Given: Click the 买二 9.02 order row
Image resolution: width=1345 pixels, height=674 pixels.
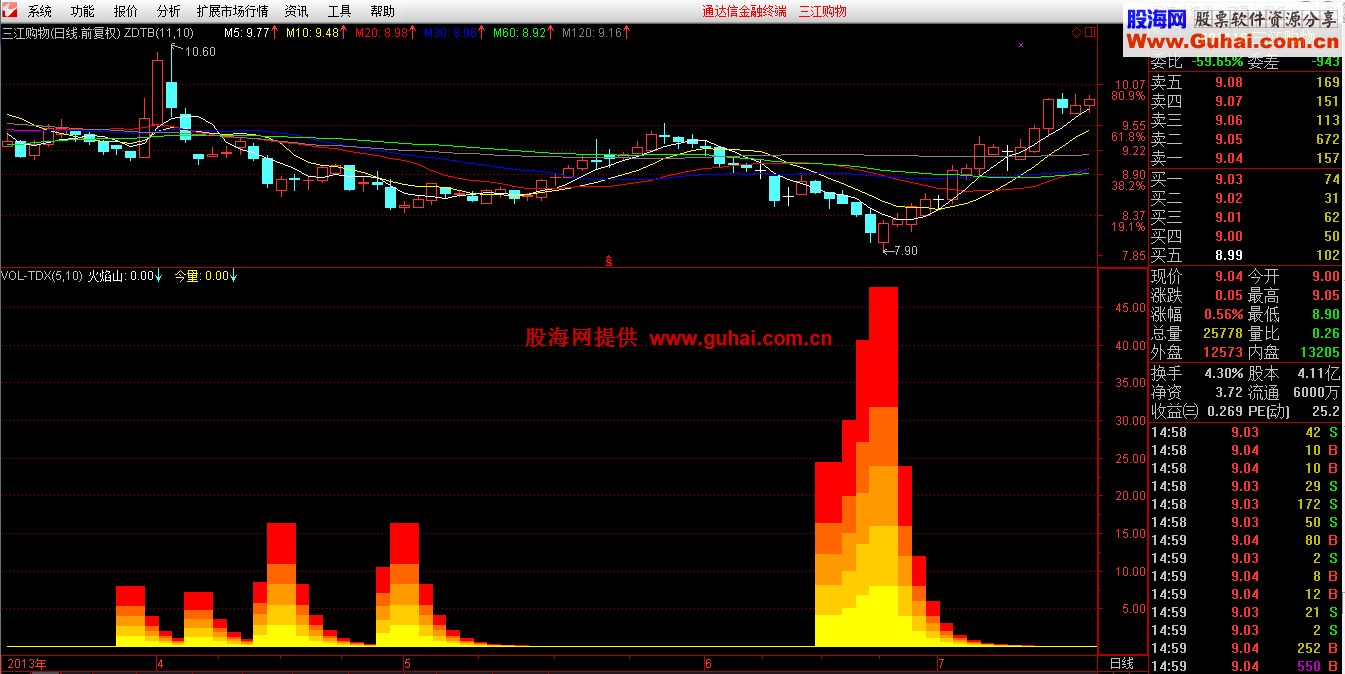Looking at the screenshot, I should click(x=1246, y=199).
